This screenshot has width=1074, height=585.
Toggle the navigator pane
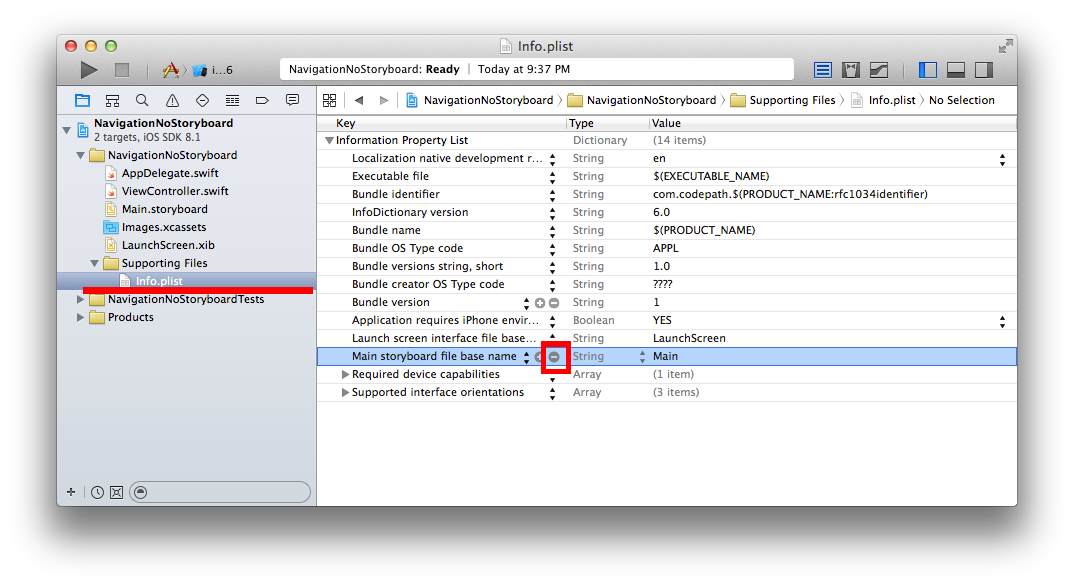pyautogui.click(x=927, y=70)
